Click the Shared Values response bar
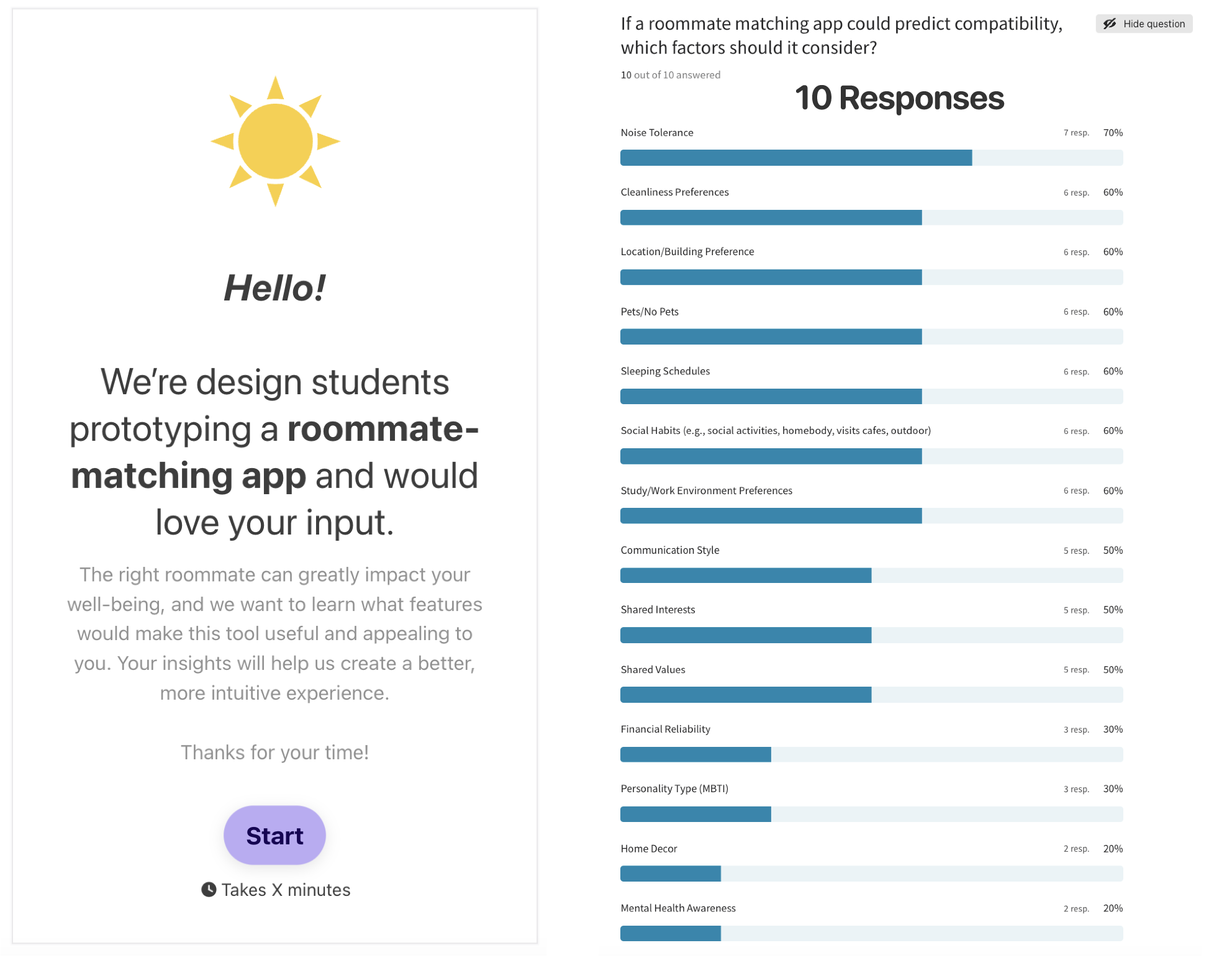Screen dimensions: 1232x971 coord(871,695)
